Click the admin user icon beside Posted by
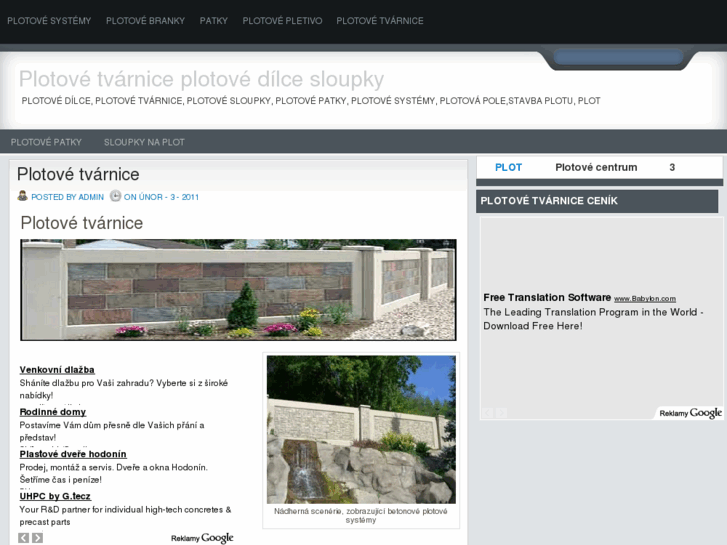Screen dimensions: 727x545 coord(22,196)
